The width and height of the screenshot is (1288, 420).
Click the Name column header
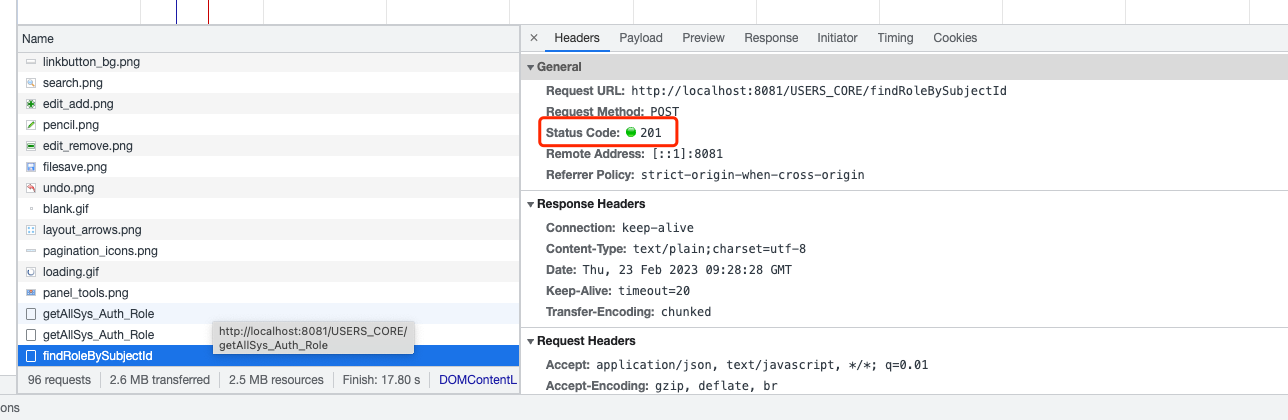38,38
